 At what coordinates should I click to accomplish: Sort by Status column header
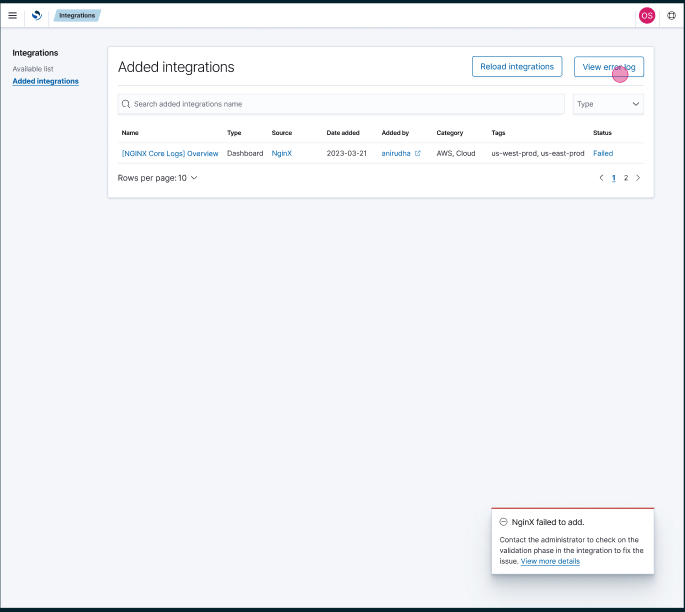[x=602, y=133]
